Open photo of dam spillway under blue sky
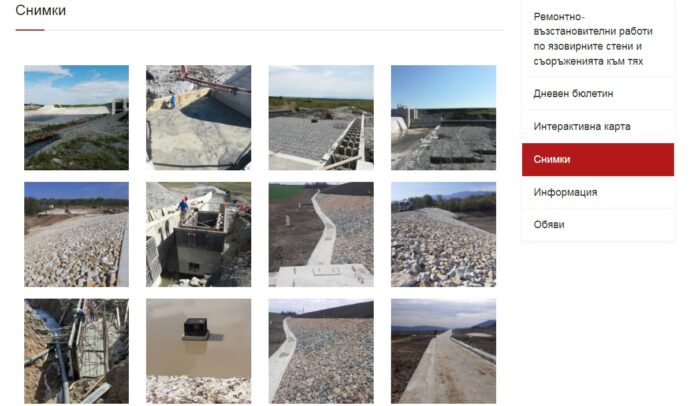The image size is (696, 406). point(76,118)
